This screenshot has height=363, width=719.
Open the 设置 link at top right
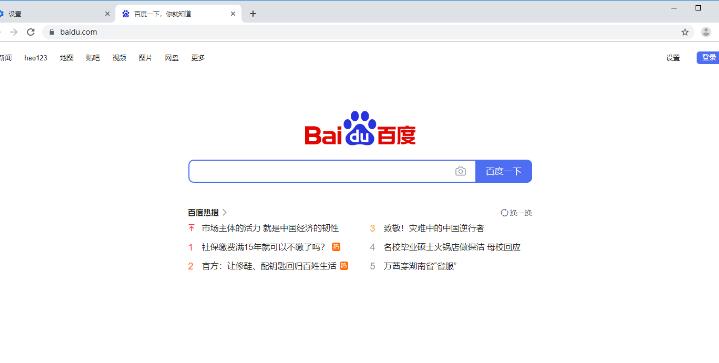click(673, 58)
